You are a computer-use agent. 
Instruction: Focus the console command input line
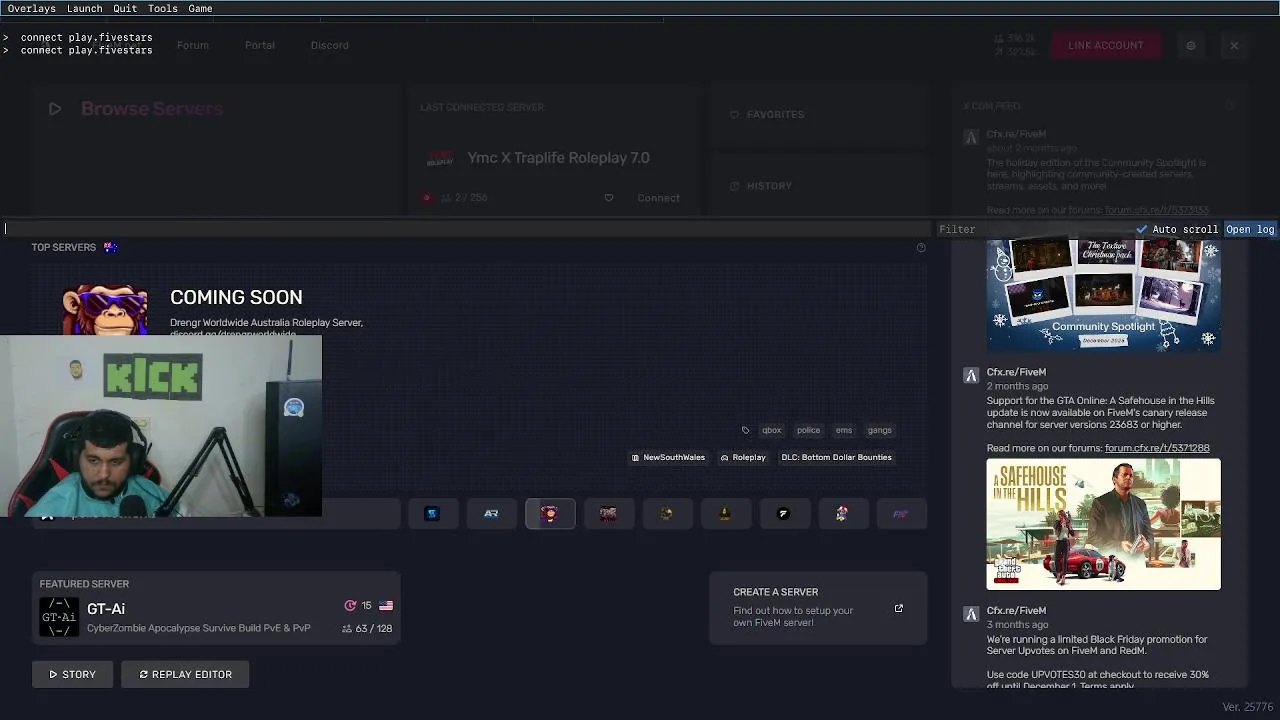pos(467,229)
